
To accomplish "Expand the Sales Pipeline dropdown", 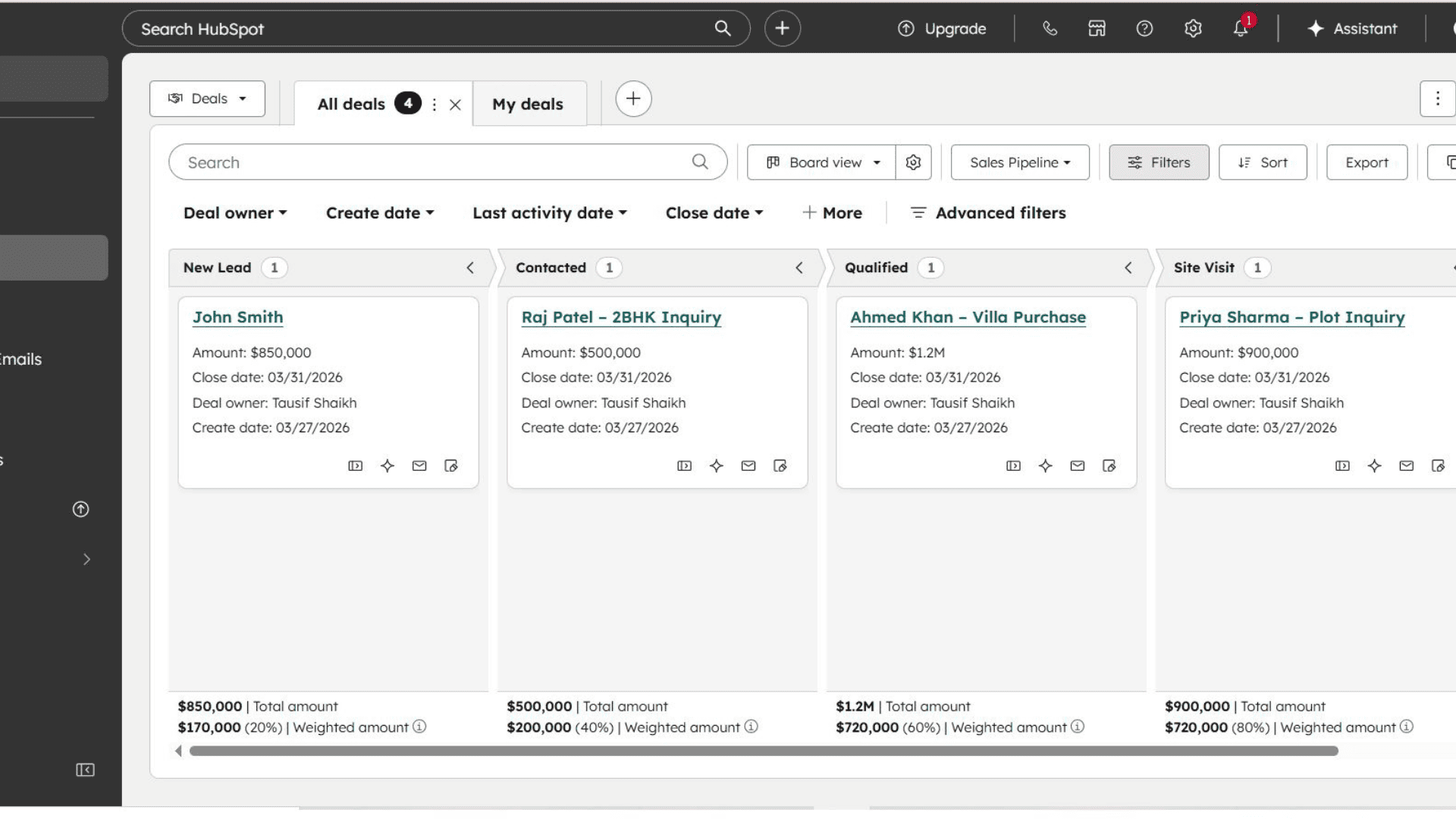I will click(x=1020, y=162).
